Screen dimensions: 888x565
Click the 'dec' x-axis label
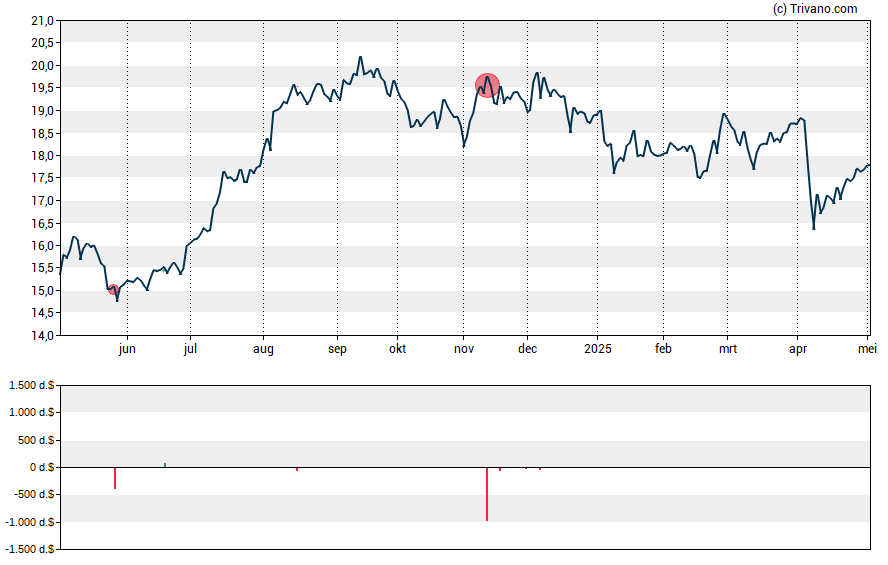click(x=527, y=349)
